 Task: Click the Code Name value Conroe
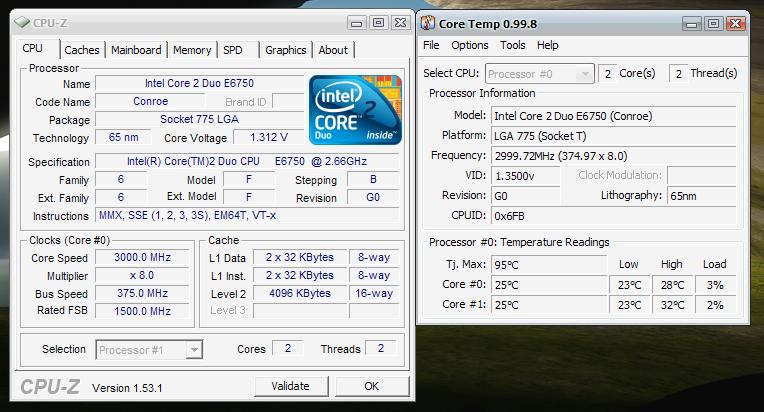coord(151,101)
